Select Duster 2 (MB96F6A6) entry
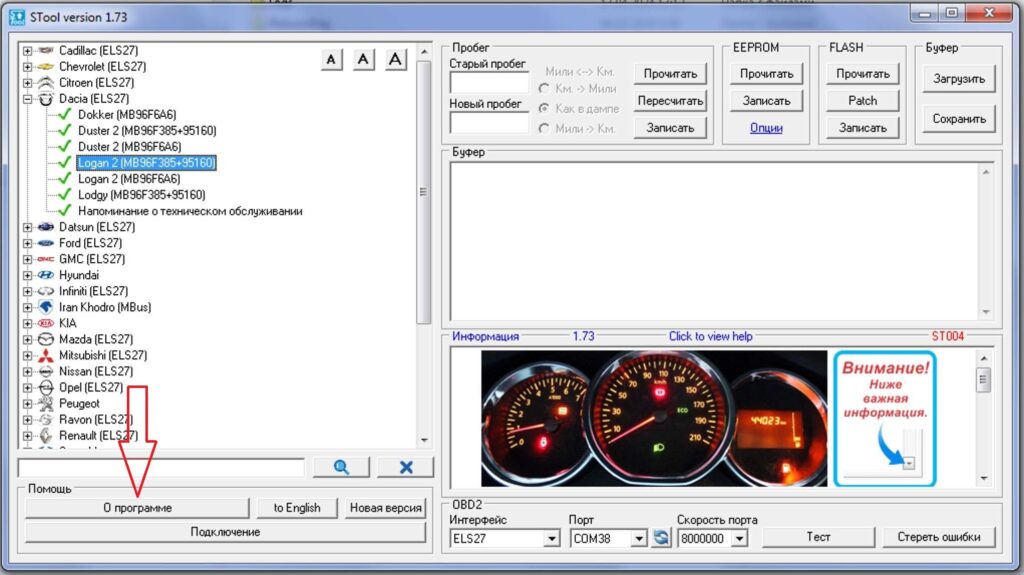 (129, 146)
